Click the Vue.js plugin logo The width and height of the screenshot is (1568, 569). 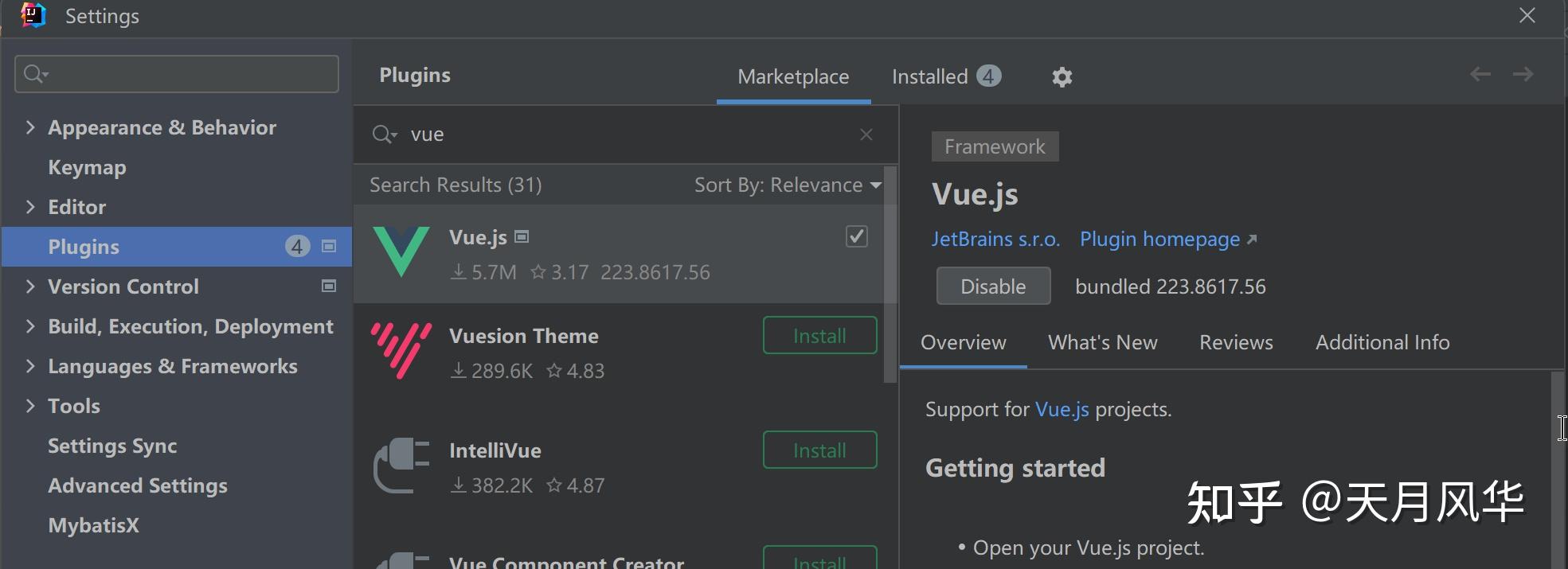(401, 252)
